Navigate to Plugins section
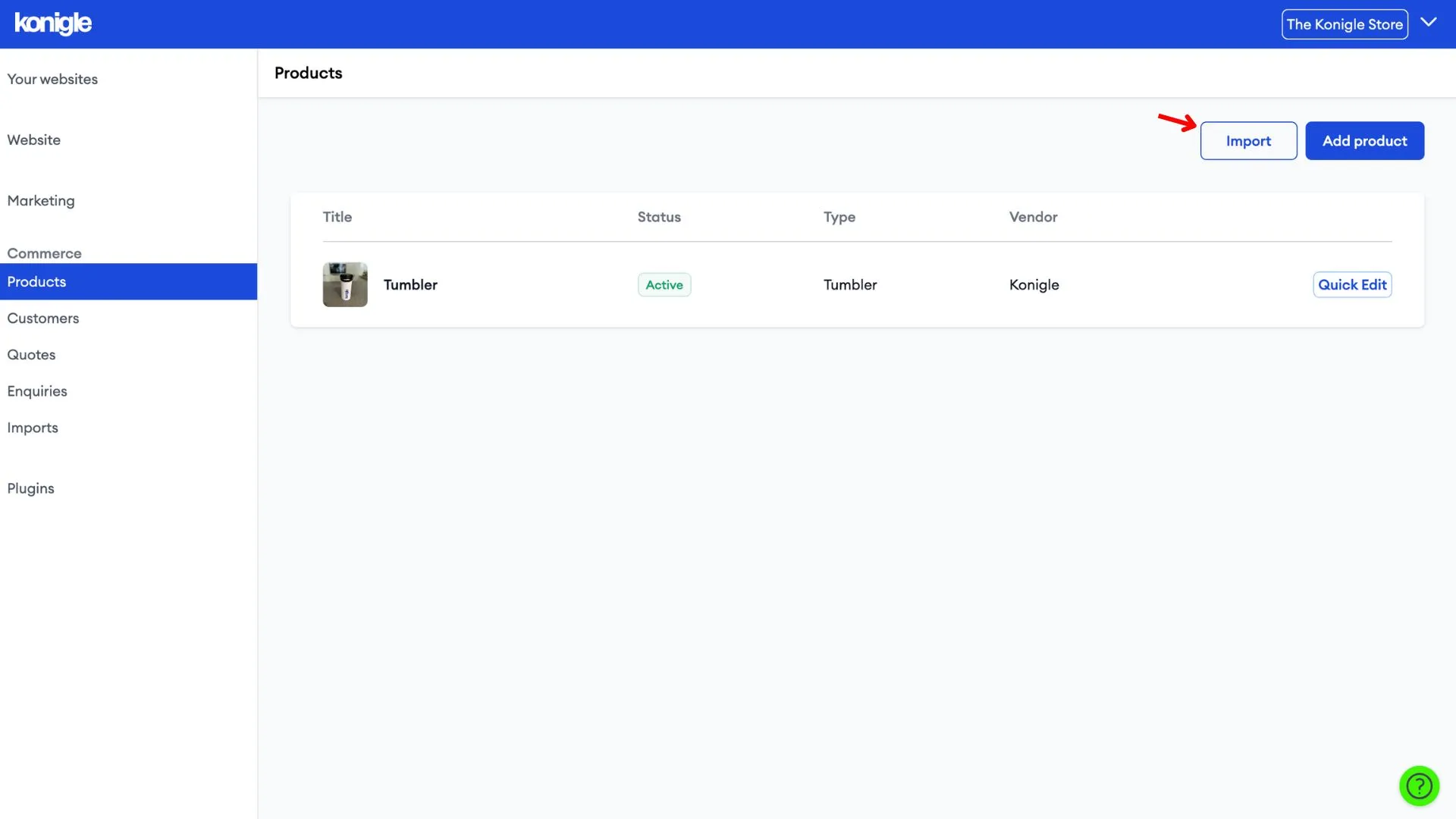 [x=30, y=488]
